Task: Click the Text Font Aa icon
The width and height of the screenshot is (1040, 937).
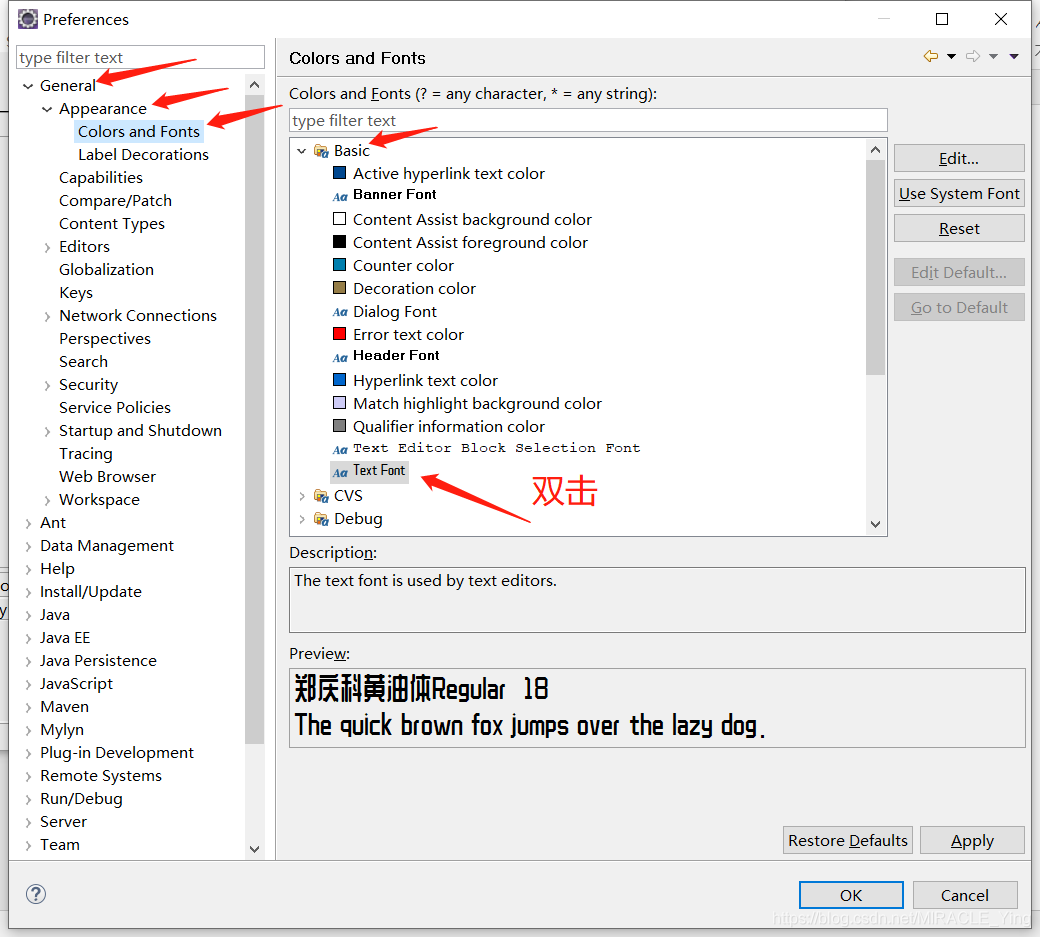Action: [x=340, y=472]
